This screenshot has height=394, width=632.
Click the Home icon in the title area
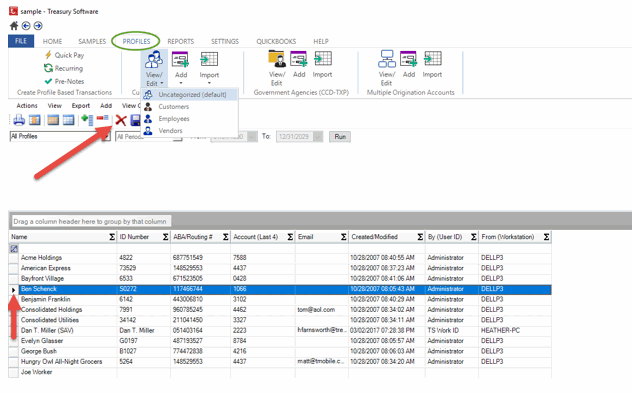click(14, 26)
